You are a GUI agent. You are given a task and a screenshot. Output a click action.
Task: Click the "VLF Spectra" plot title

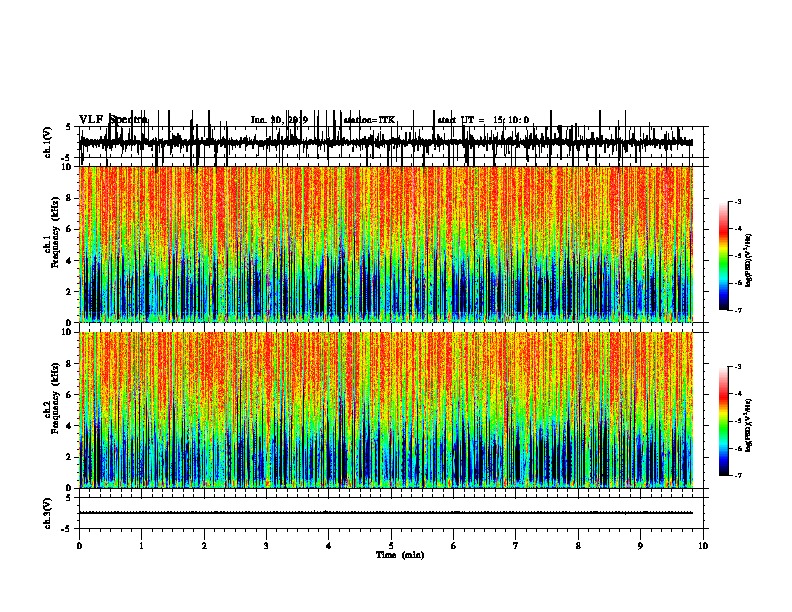click(x=113, y=120)
